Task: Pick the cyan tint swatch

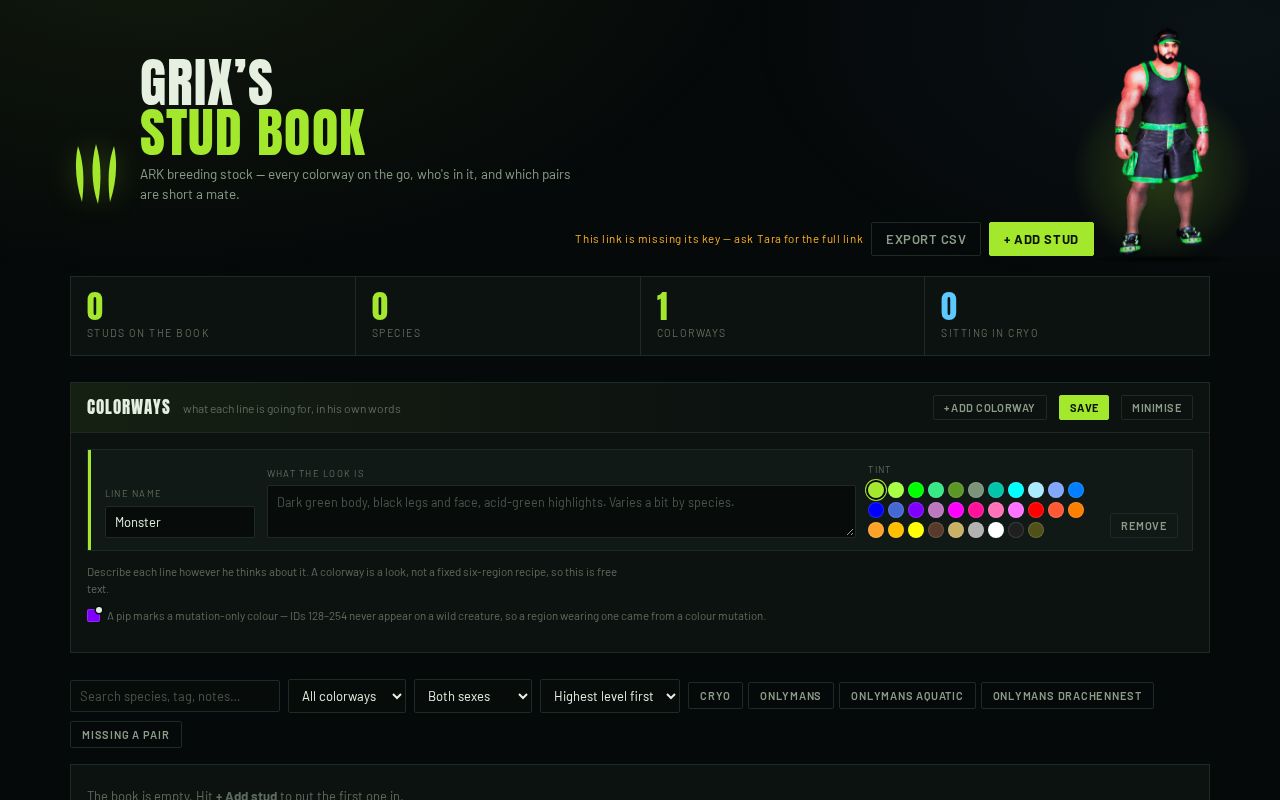Action: [1016, 490]
